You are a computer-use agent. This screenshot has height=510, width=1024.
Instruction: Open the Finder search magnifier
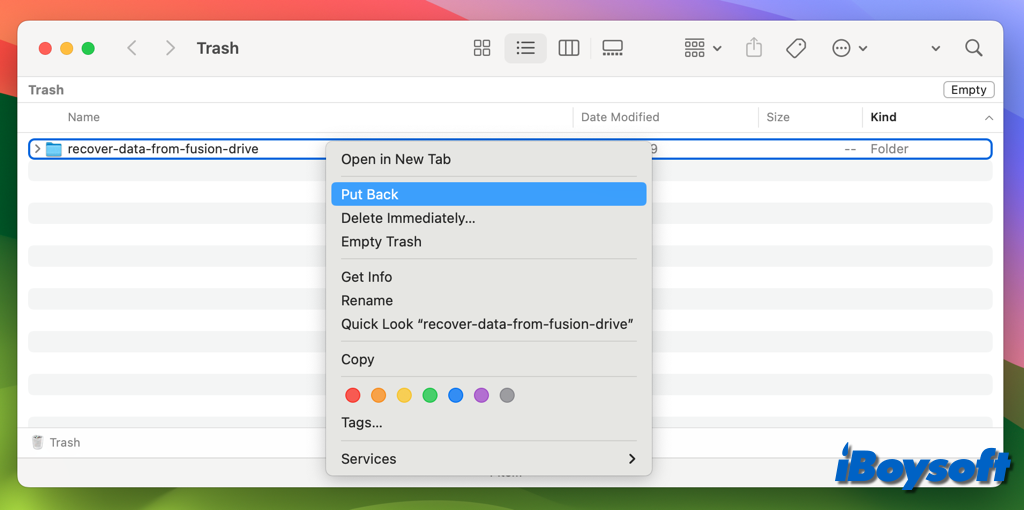973,48
